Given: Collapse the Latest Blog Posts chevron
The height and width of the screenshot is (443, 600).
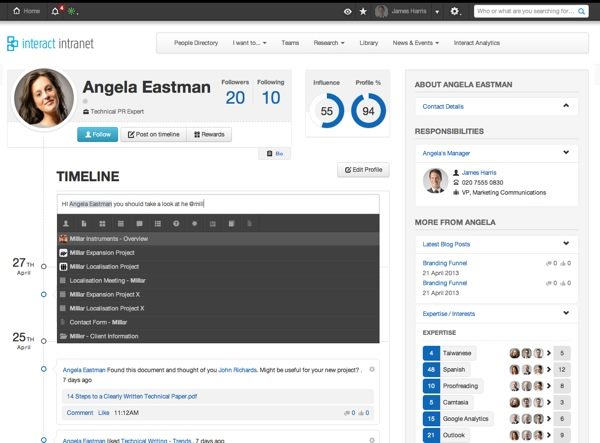Looking at the screenshot, I should (x=566, y=243).
